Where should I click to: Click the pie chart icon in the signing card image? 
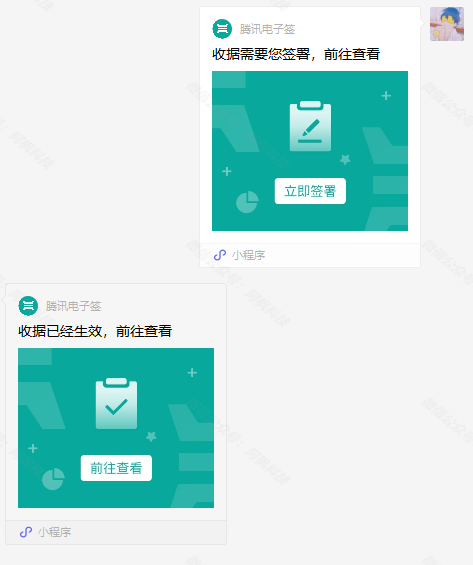pos(247,202)
